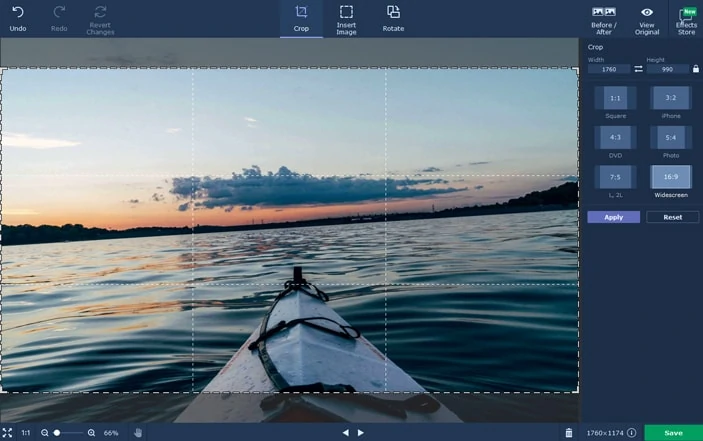Click the Width input field

(609, 69)
